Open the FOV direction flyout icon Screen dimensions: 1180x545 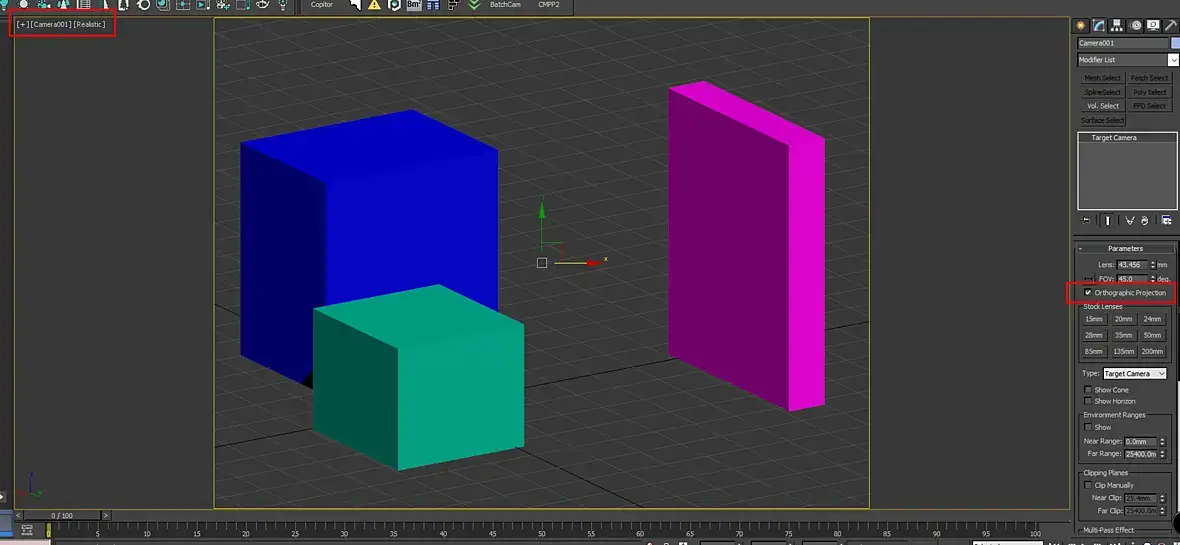(x=1088, y=279)
